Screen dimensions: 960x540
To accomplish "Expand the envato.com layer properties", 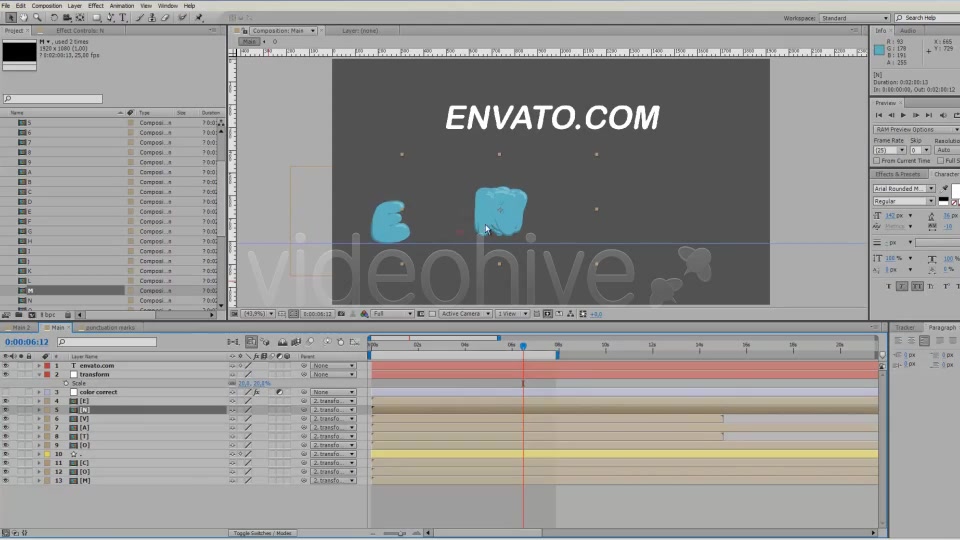I will point(39,366).
